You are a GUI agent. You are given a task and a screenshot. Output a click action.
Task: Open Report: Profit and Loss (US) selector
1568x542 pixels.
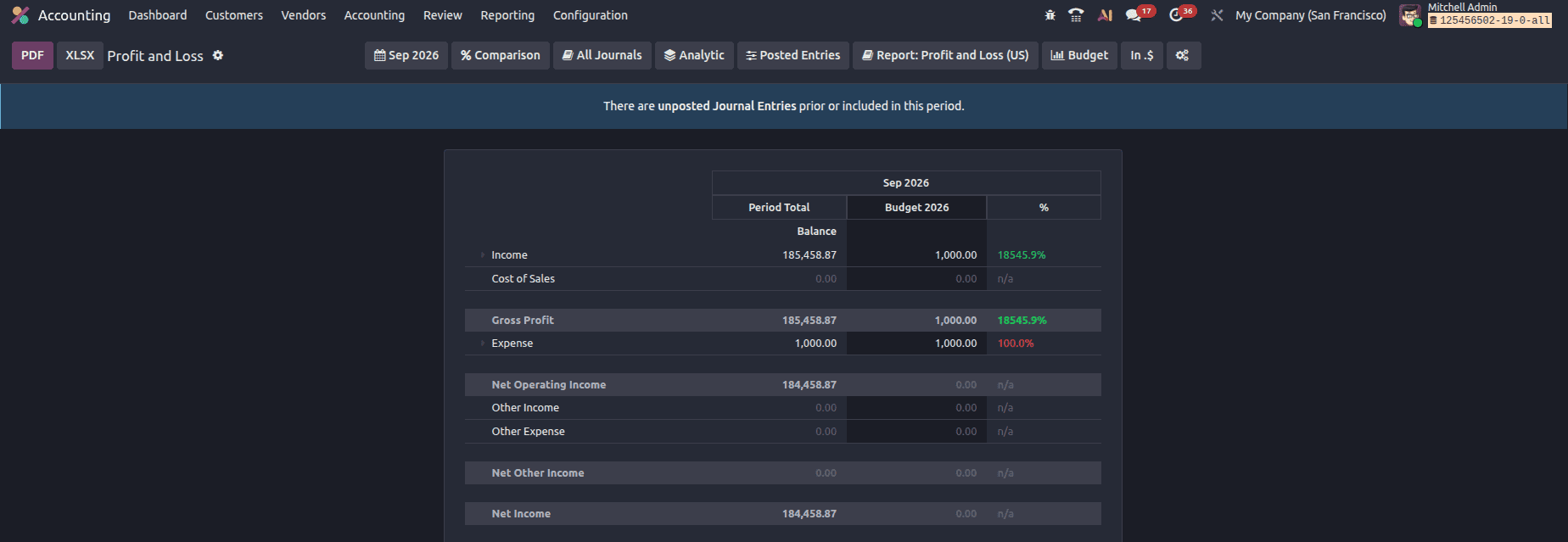tap(945, 55)
